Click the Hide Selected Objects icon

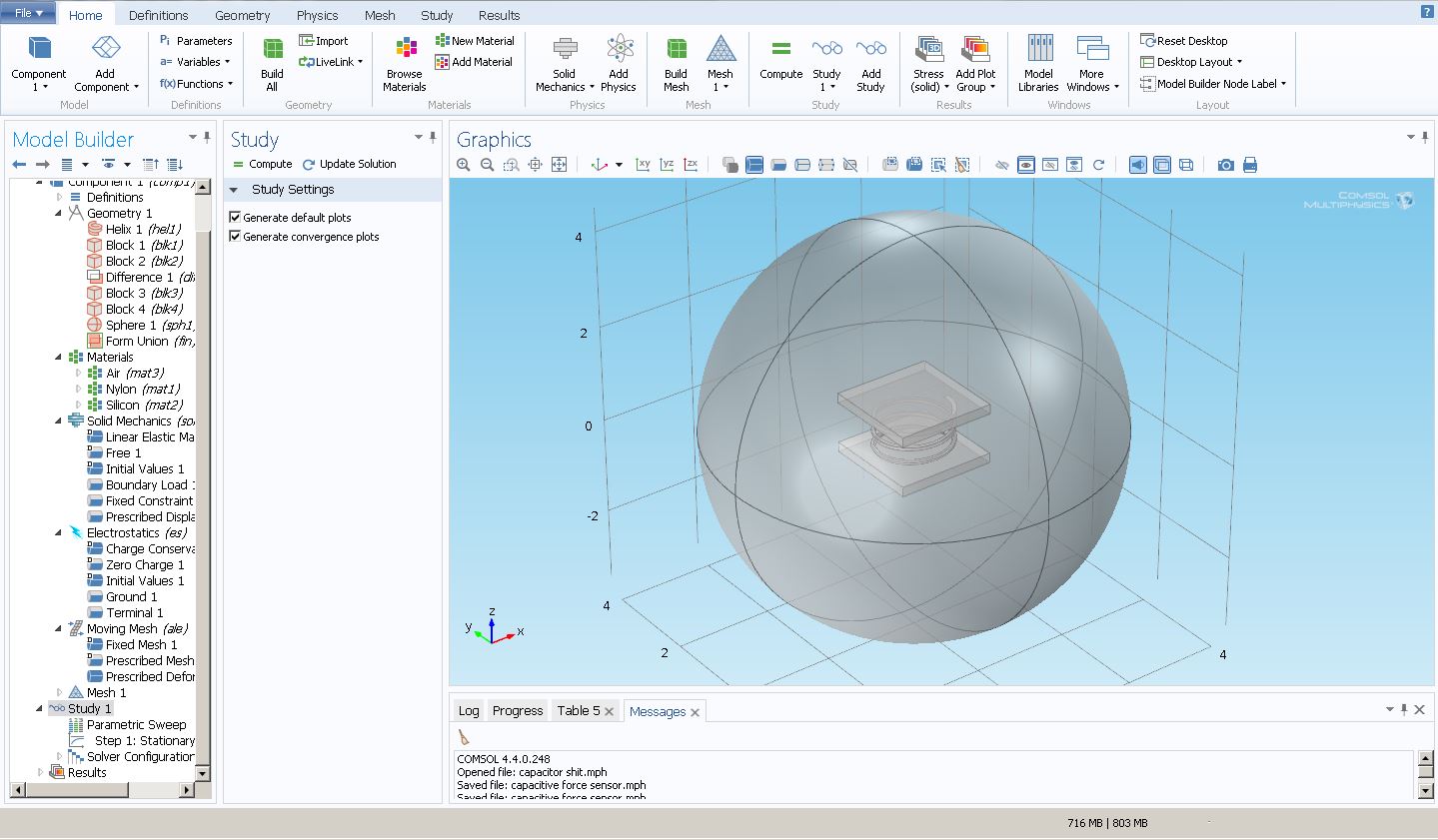click(x=1002, y=165)
